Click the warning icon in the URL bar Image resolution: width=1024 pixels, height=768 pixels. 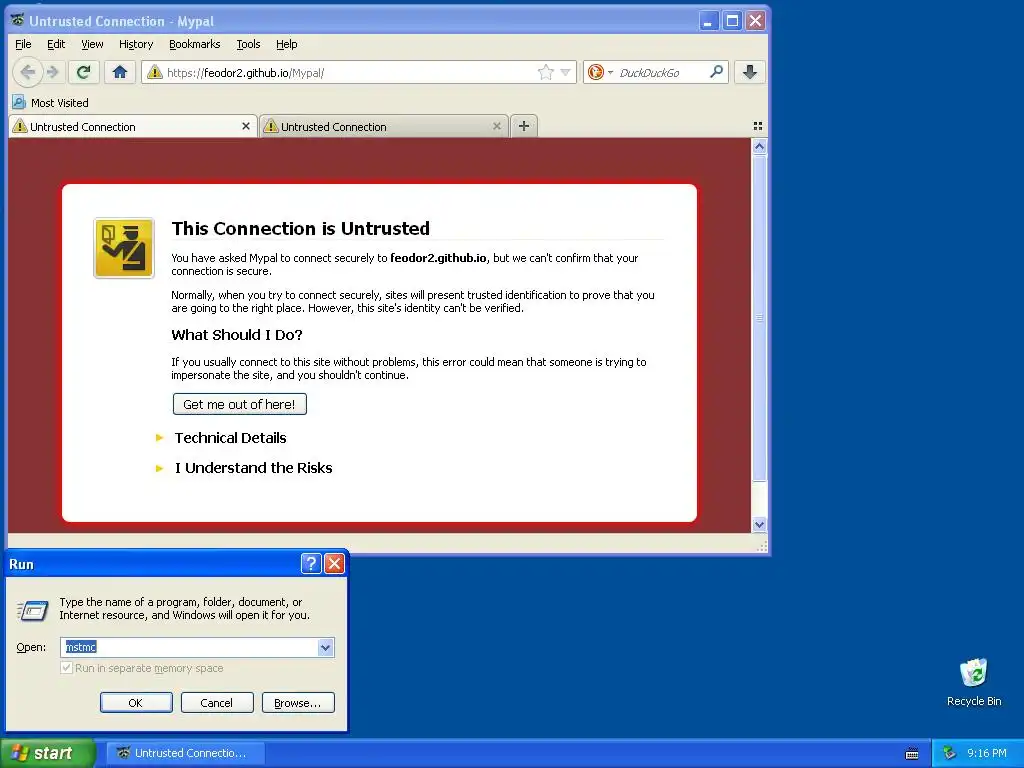click(155, 72)
